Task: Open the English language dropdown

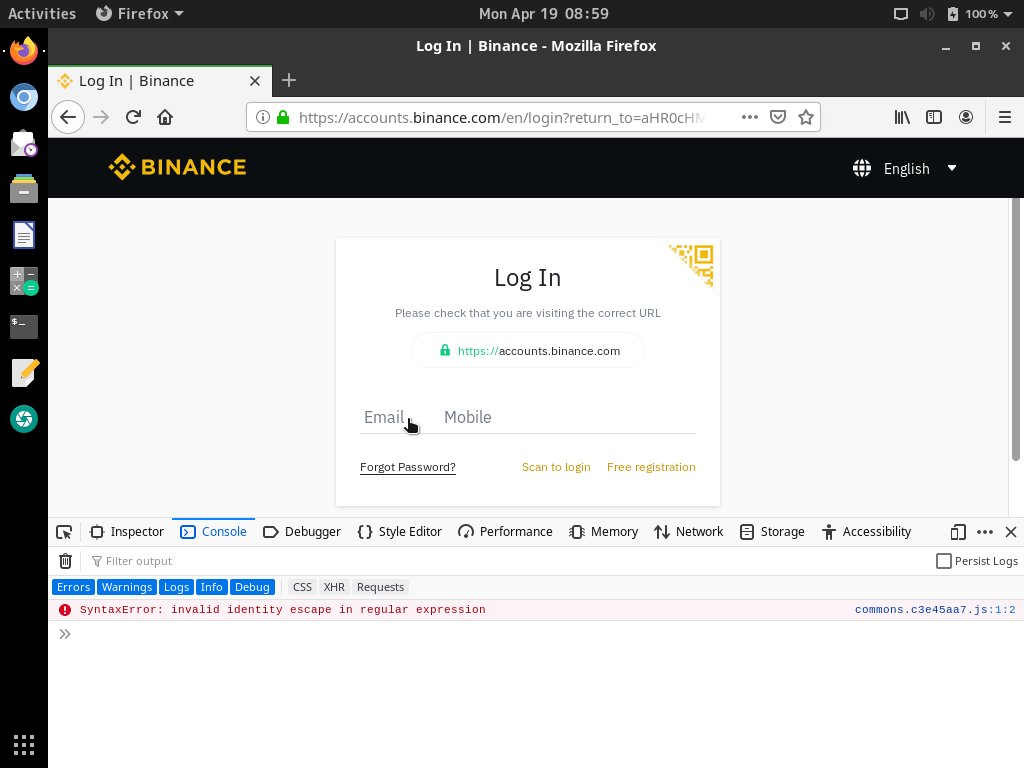Action: [x=905, y=168]
